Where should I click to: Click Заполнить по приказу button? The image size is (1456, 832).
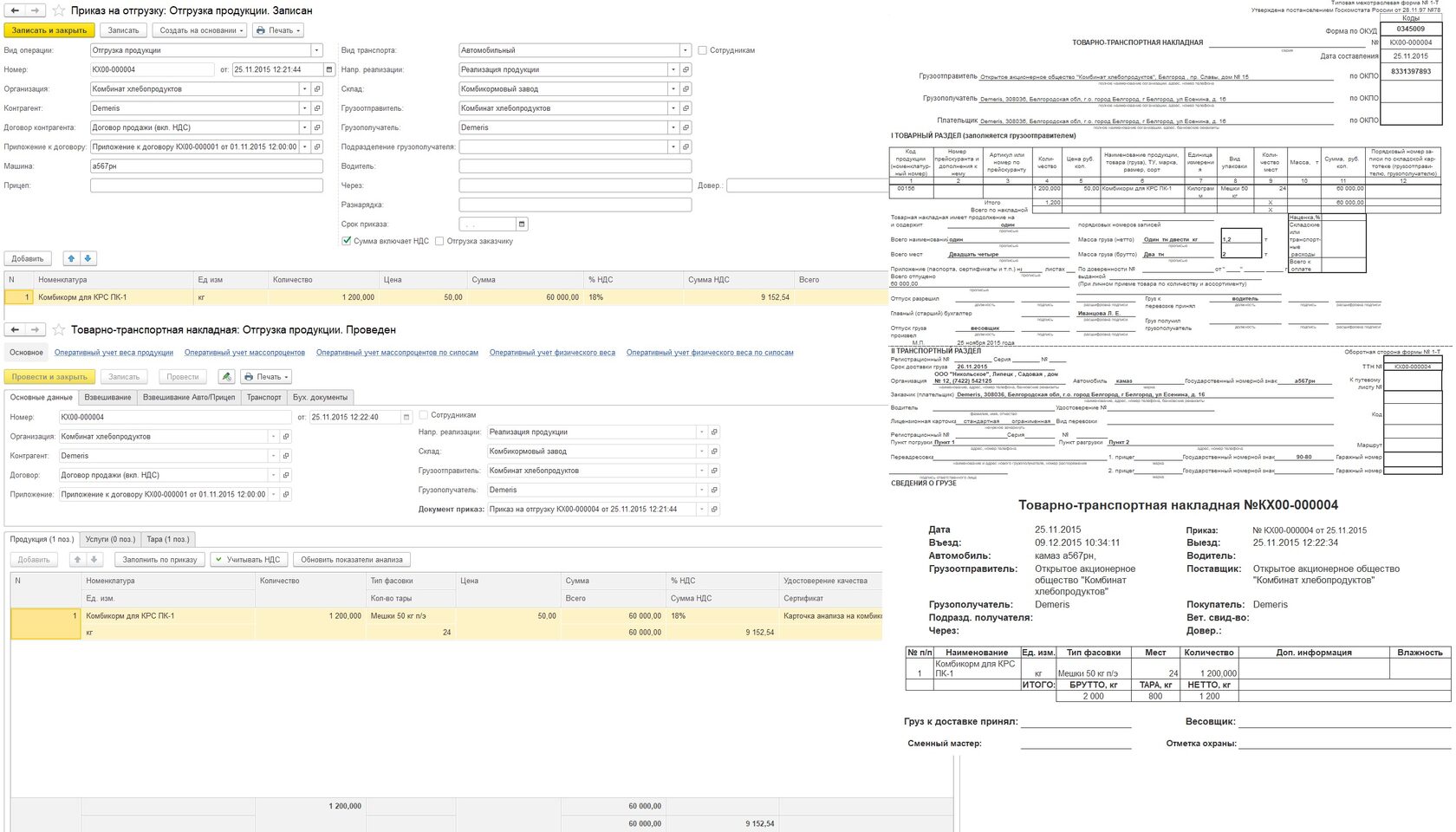point(160,560)
